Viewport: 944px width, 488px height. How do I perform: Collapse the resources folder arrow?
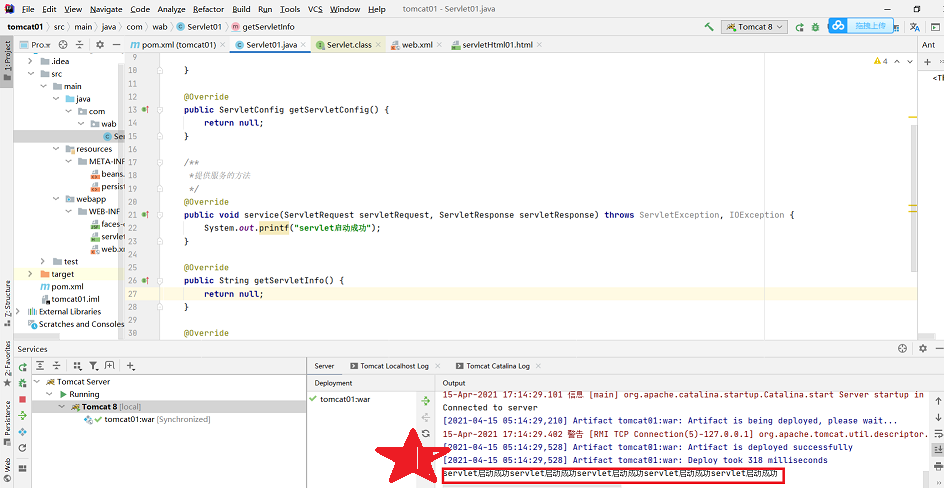tap(56, 149)
